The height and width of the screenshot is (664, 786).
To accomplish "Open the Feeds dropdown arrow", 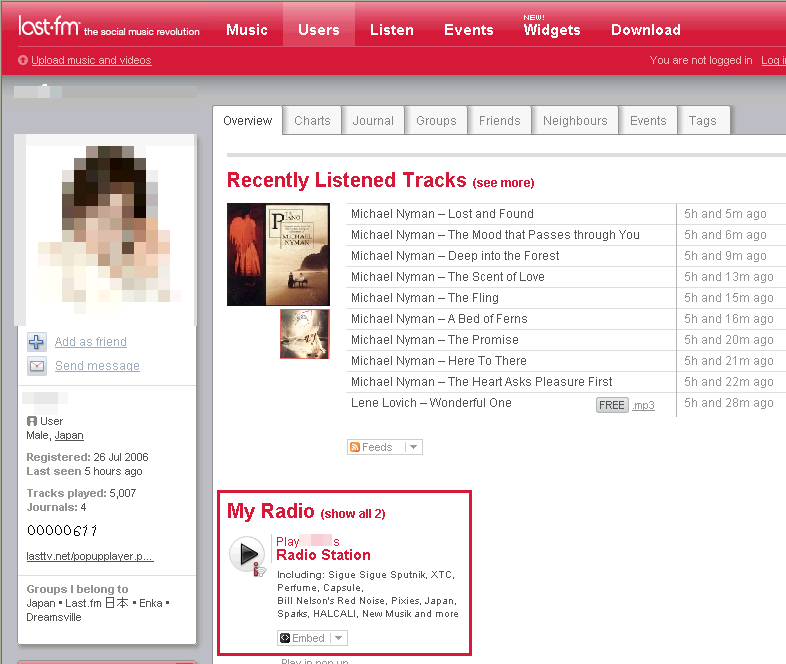I will [414, 447].
